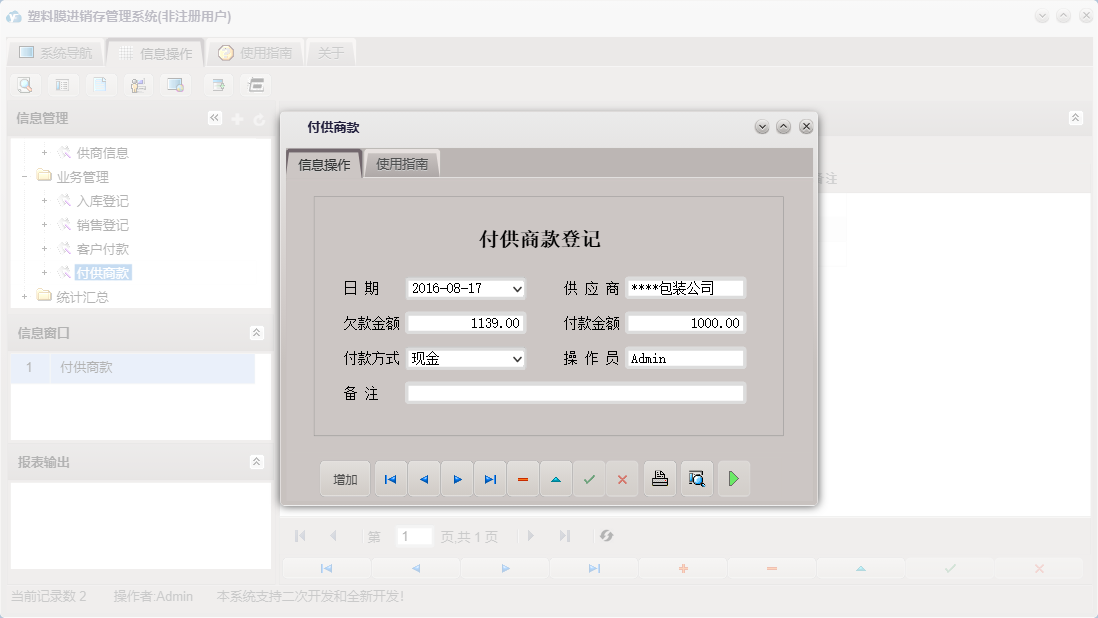The width and height of the screenshot is (1098, 618).
Task: Expand the 统计汇总 folder in the tree
Action: [x=23, y=296]
